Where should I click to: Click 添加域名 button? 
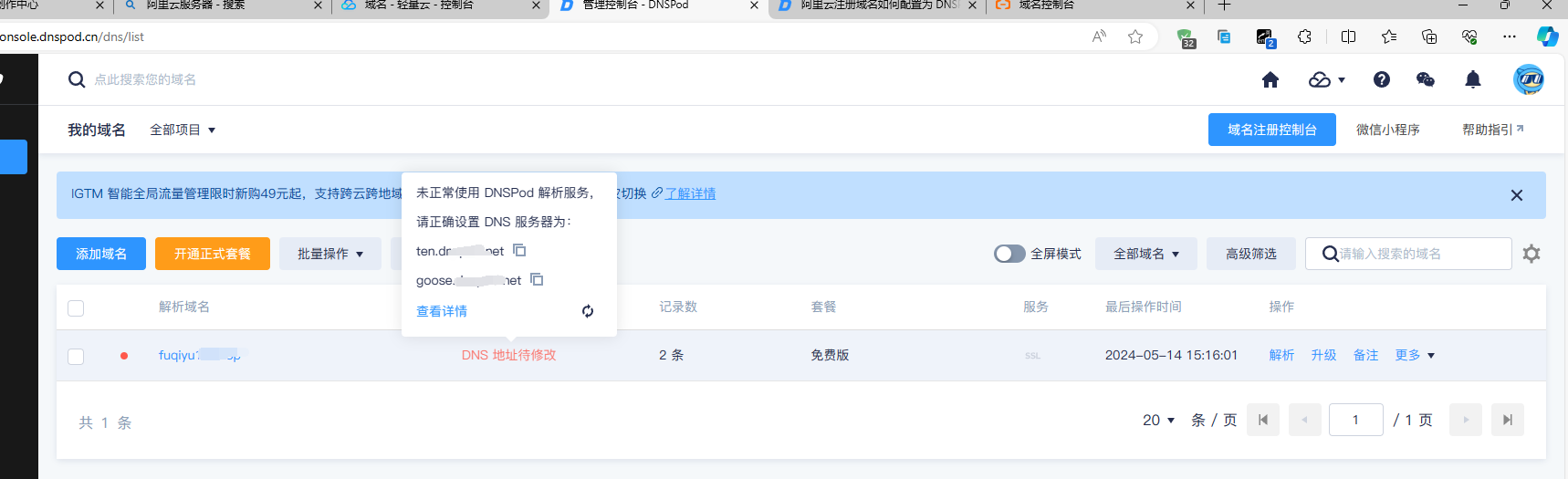click(x=101, y=254)
